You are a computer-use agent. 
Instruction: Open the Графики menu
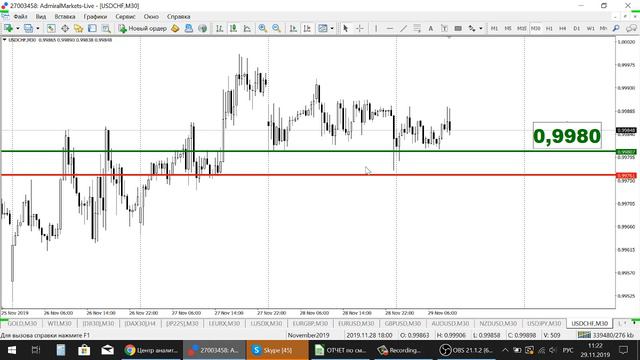(x=95, y=17)
